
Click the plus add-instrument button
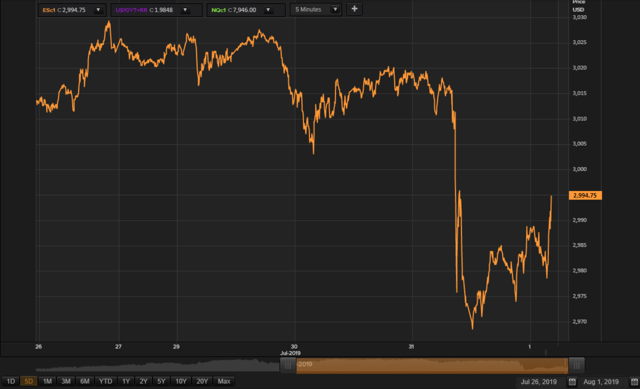tap(354, 9)
